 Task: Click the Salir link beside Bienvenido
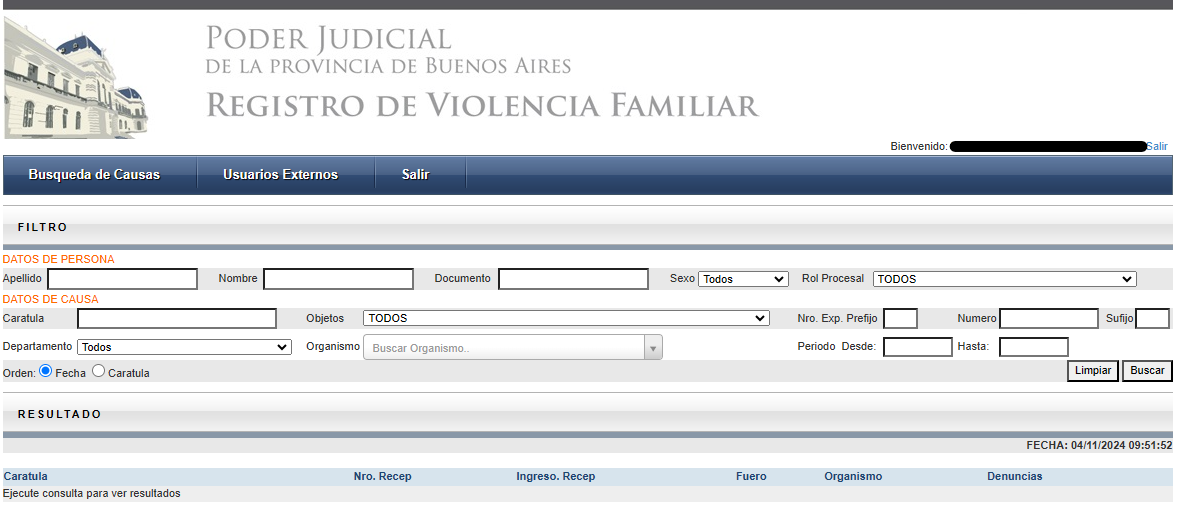click(x=1156, y=146)
